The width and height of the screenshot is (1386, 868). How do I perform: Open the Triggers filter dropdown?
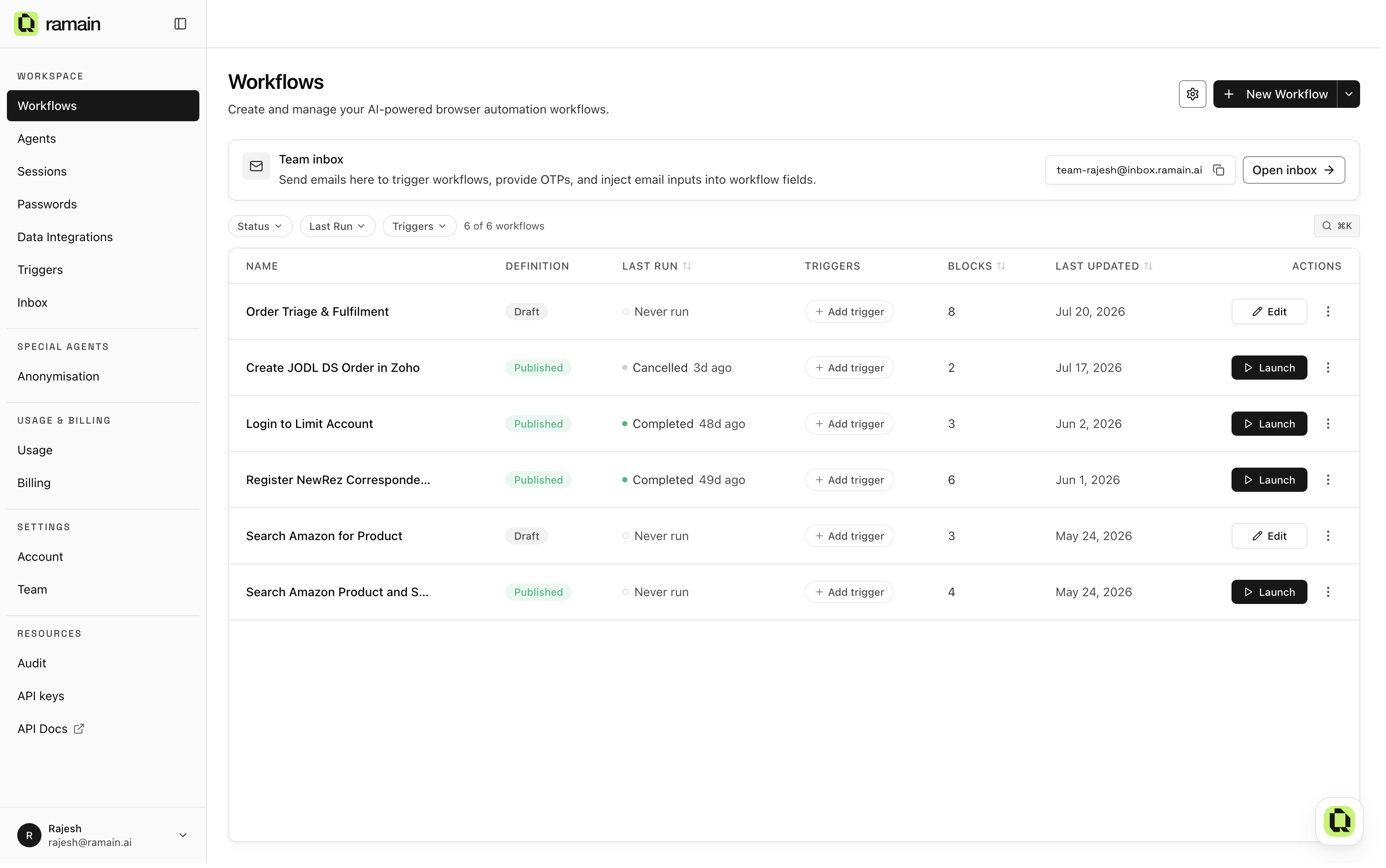click(420, 226)
